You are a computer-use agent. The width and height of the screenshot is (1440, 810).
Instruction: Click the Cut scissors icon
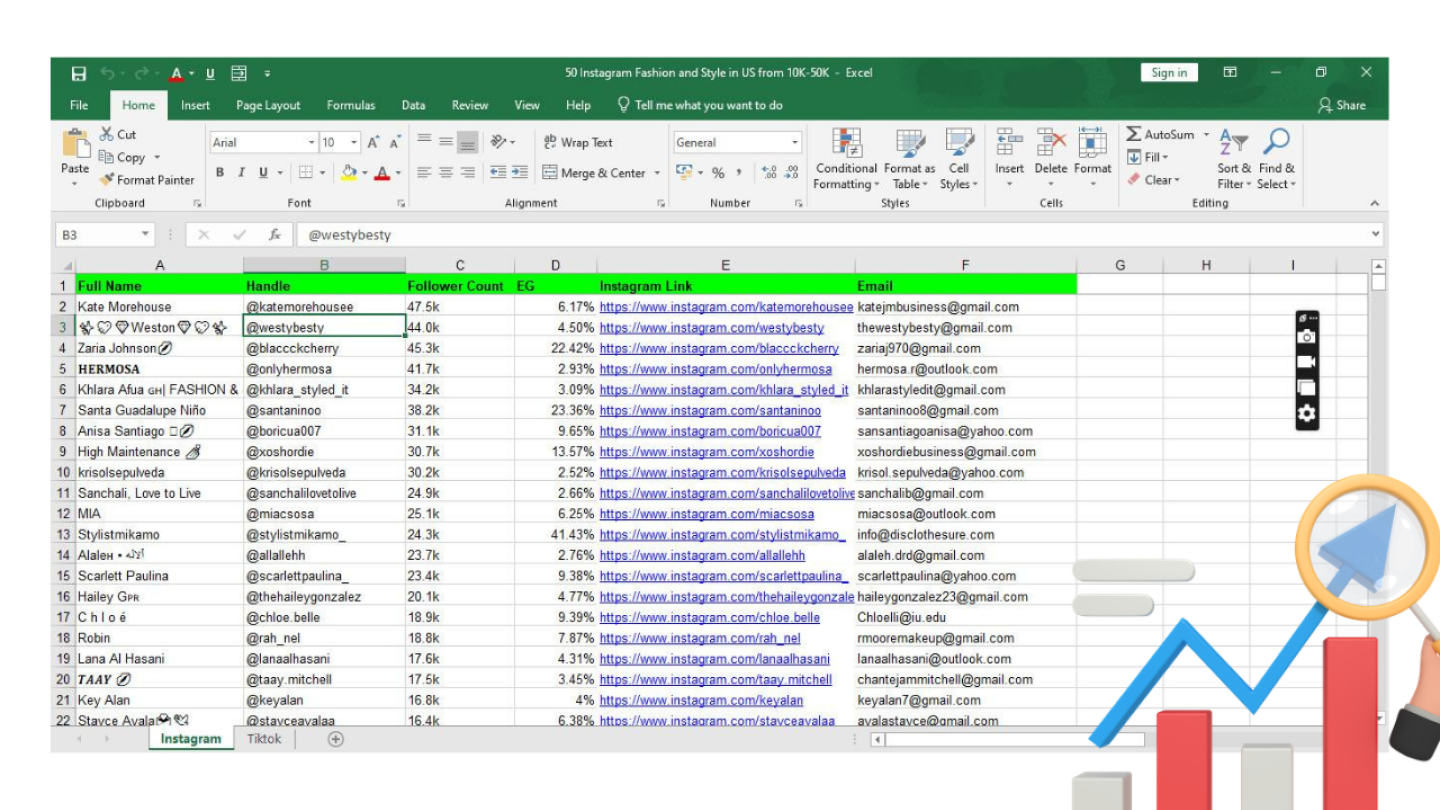pos(106,134)
